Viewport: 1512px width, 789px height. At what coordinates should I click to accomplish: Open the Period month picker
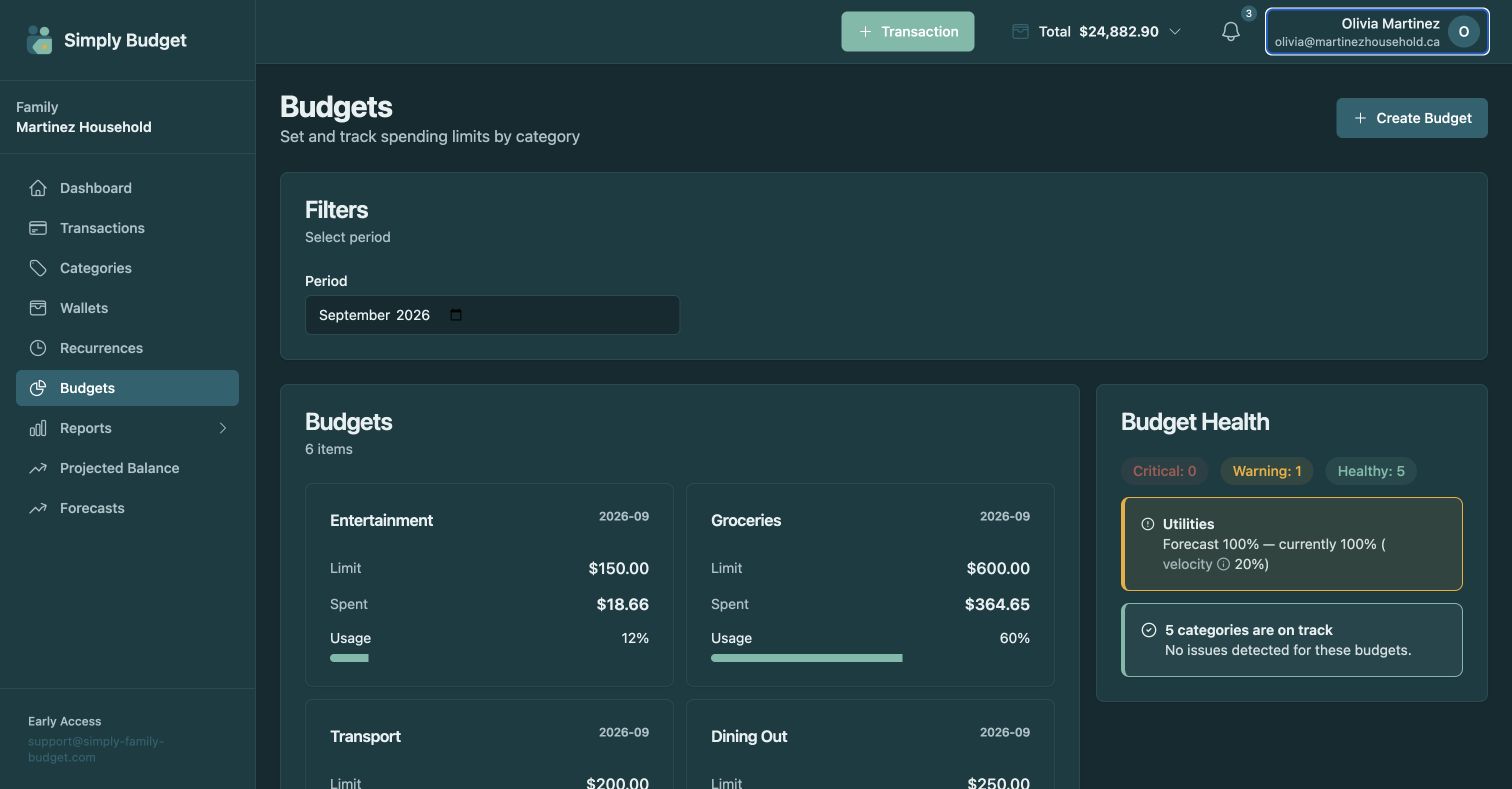pos(492,315)
